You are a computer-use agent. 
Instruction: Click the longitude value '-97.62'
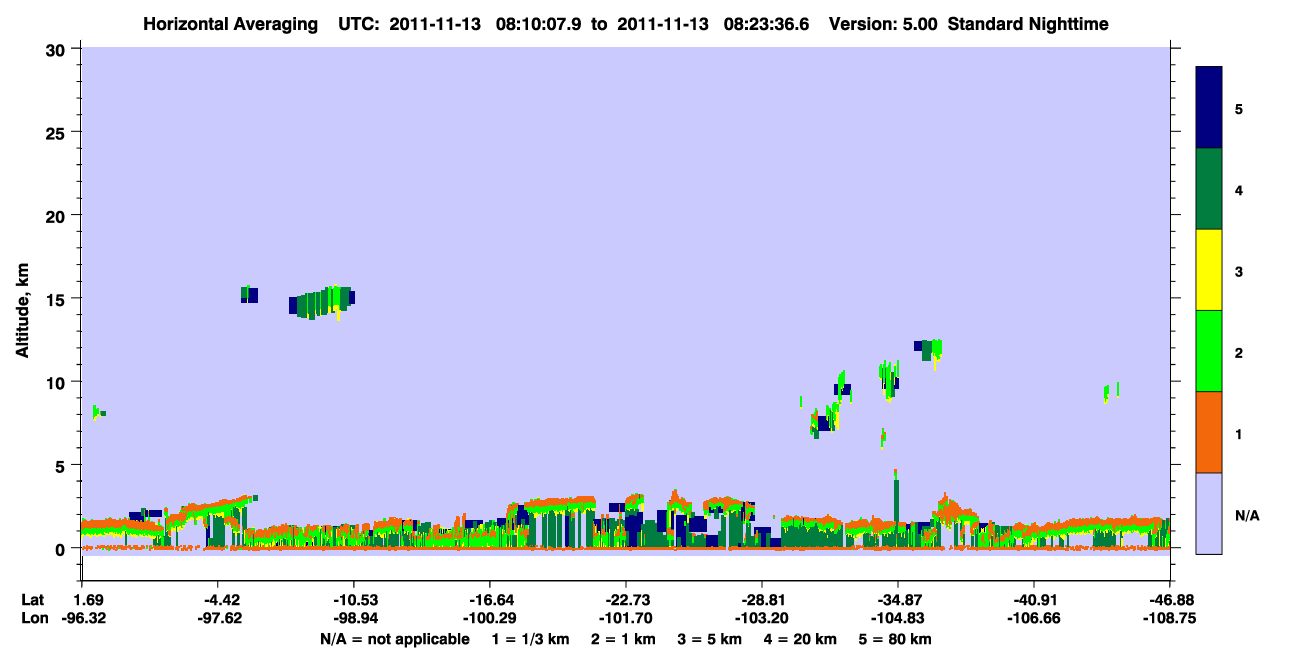click(218, 618)
